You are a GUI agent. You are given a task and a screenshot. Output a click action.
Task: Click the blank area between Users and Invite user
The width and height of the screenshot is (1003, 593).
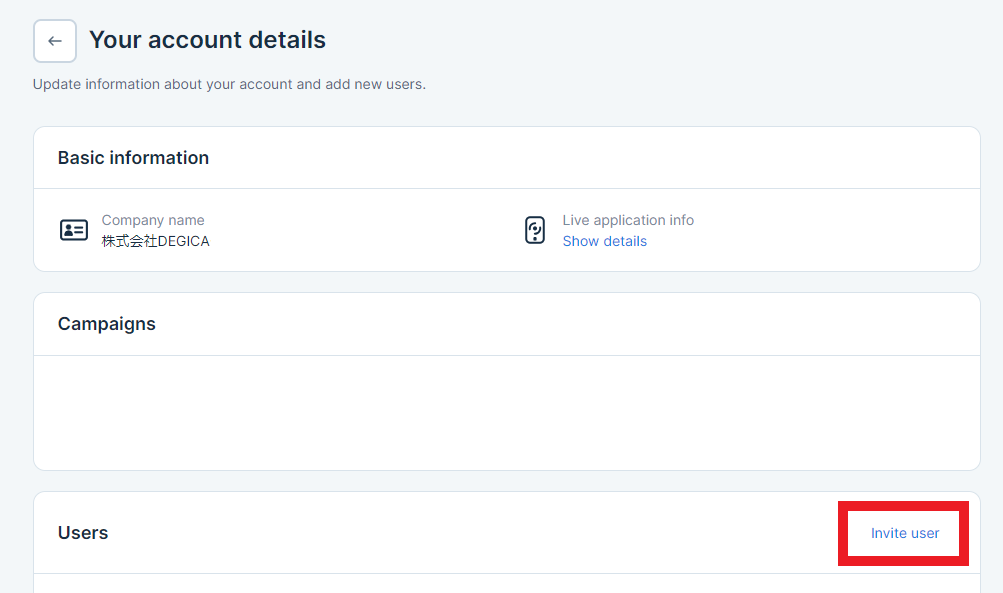pyautogui.click(x=470, y=533)
